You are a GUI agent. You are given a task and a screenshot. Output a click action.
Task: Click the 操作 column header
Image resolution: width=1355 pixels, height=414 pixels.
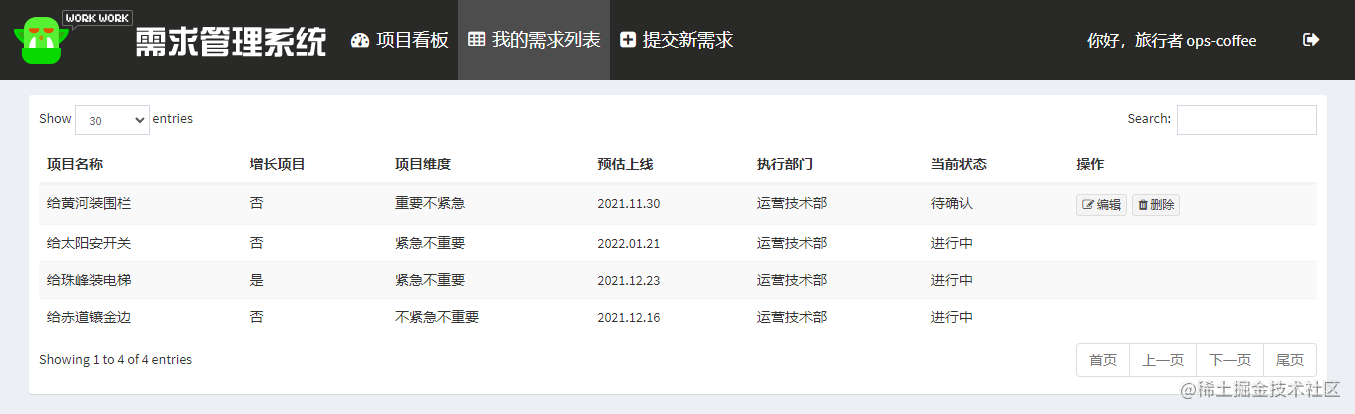click(1090, 164)
